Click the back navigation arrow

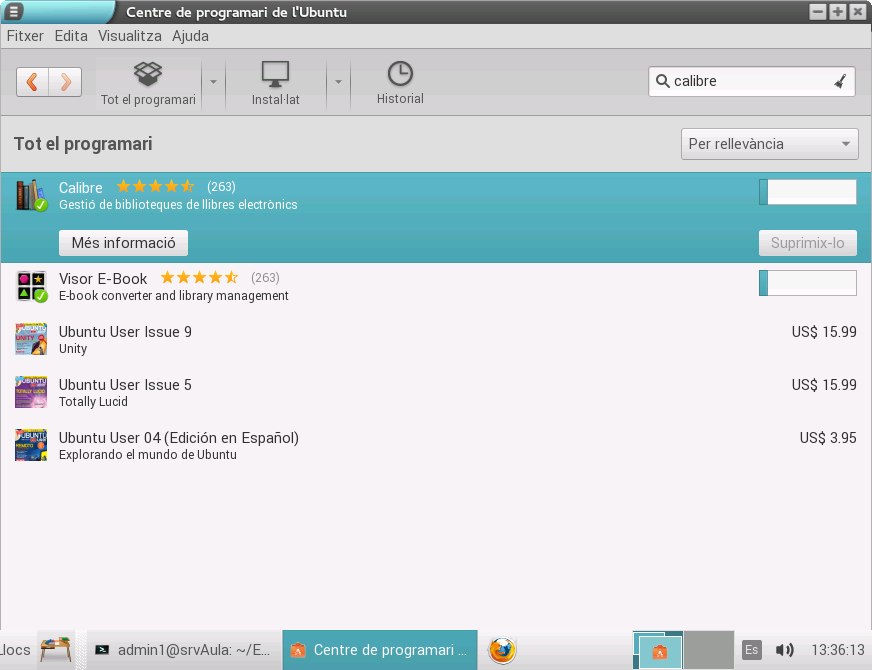[x=33, y=82]
